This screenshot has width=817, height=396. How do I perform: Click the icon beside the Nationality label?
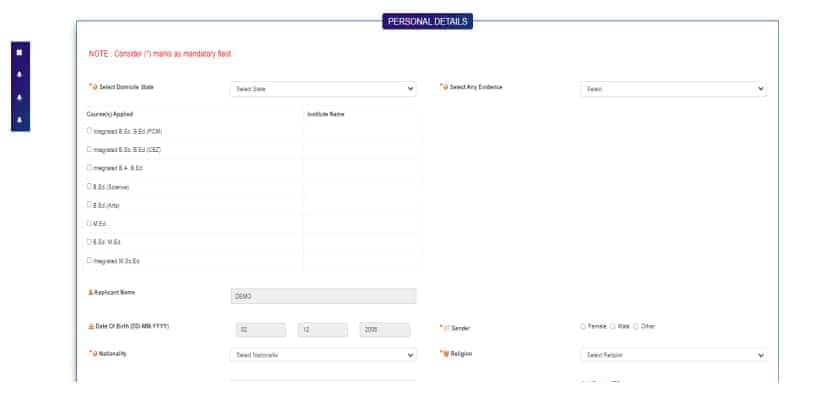(95, 354)
